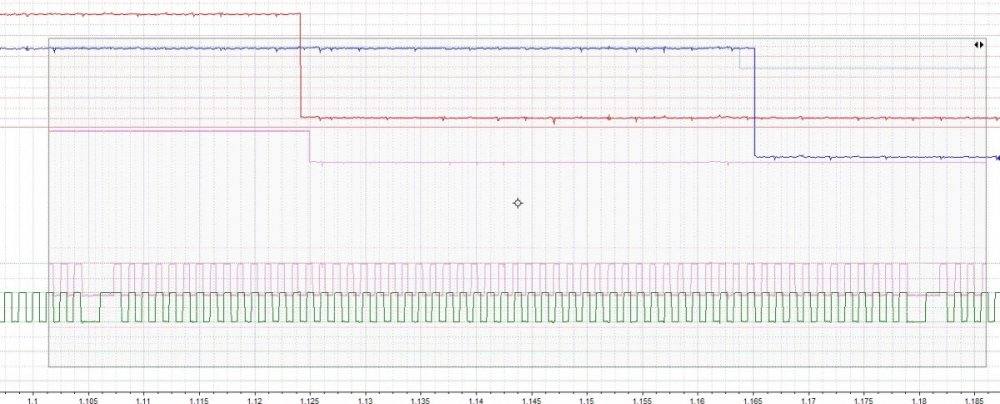Click the high red trace segment at top left
1000x404 pixels.
[x=150, y=13]
